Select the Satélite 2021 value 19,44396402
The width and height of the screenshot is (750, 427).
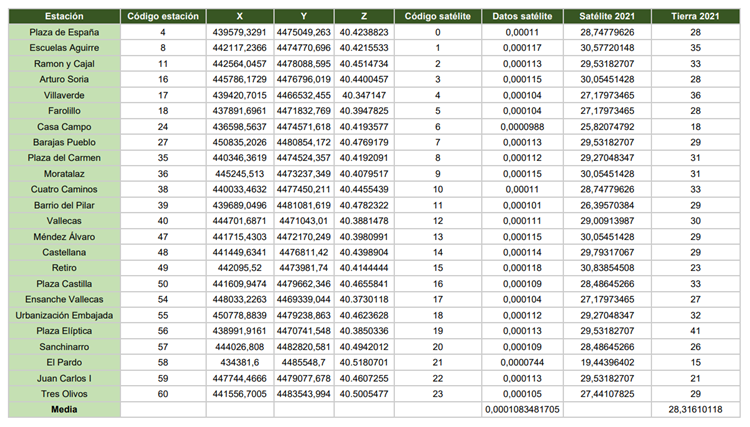[x=606, y=362]
